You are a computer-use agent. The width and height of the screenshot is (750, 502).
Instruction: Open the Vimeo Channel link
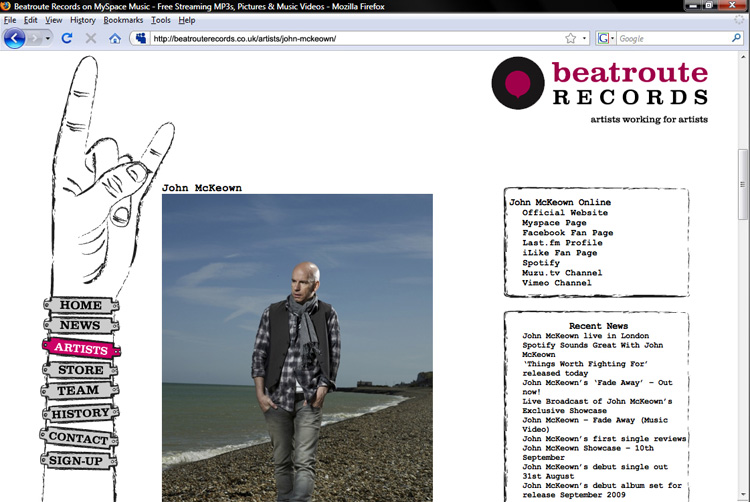pyautogui.click(x=557, y=283)
